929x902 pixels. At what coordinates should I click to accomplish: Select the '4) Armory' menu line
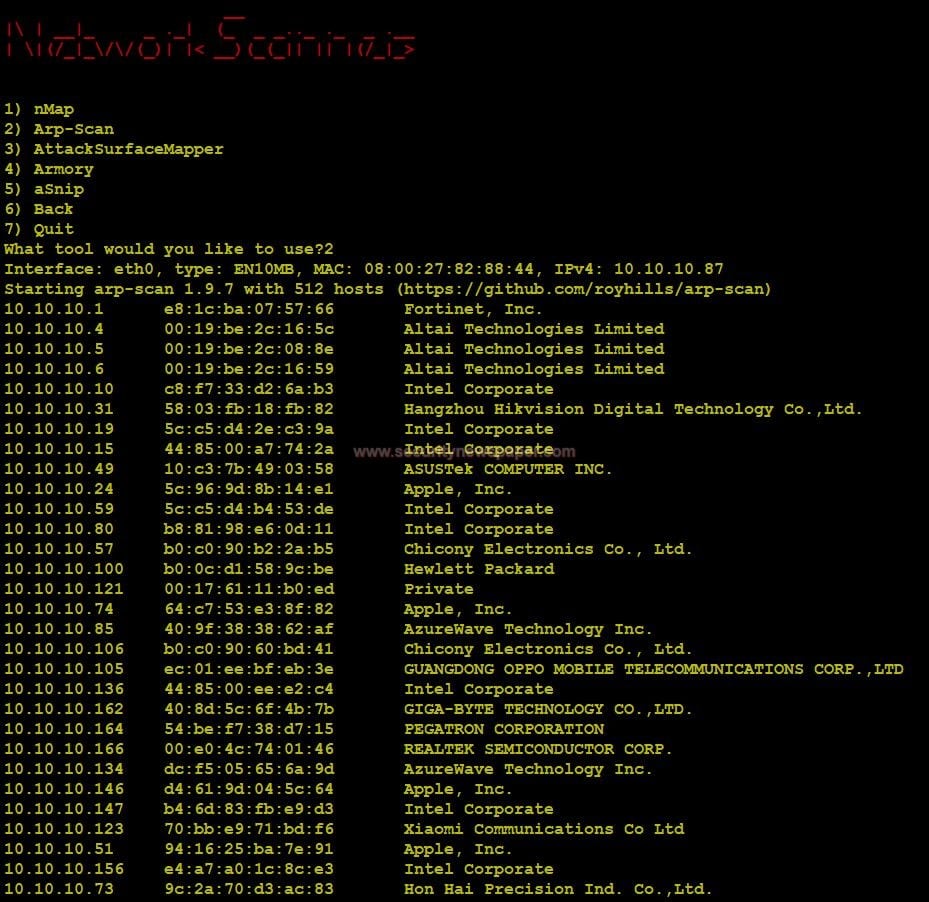coord(49,169)
